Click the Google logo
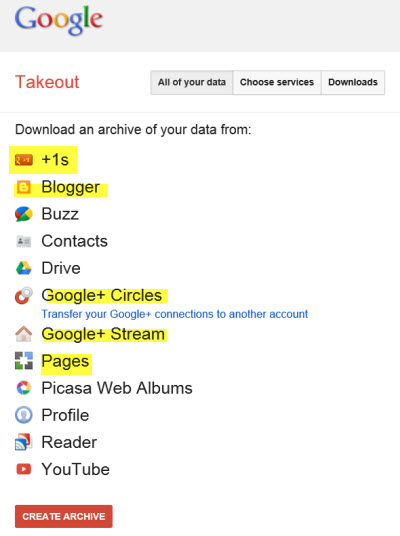400x536 pixels. [58, 21]
